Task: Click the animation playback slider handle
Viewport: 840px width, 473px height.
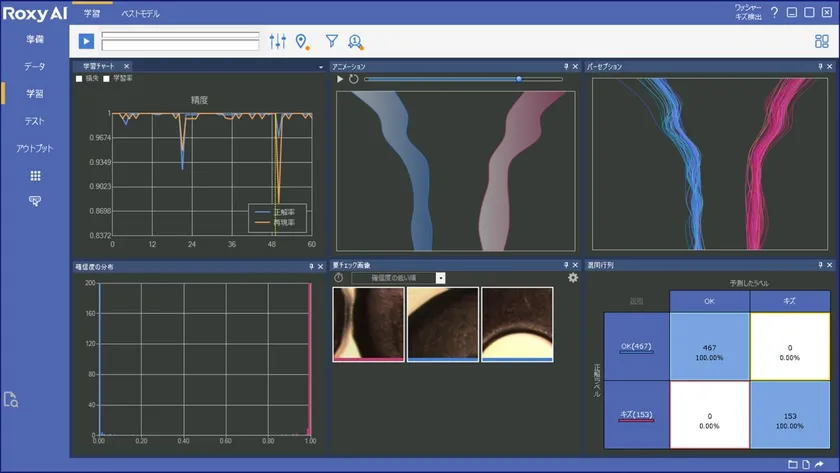Action: tap(518, 78)
